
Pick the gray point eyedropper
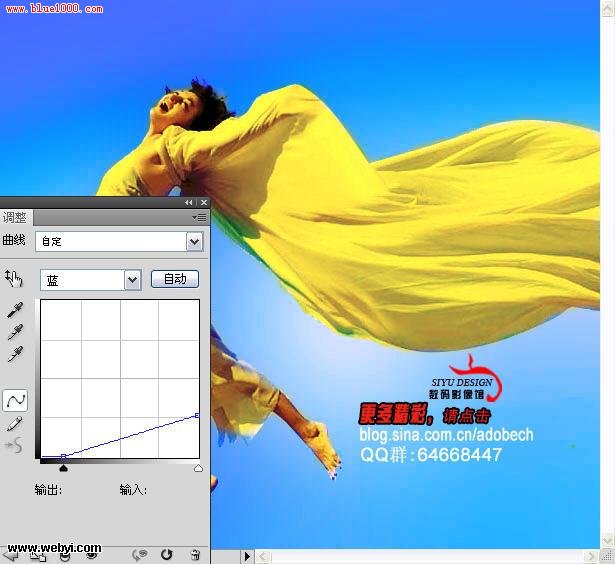[15, 332]
